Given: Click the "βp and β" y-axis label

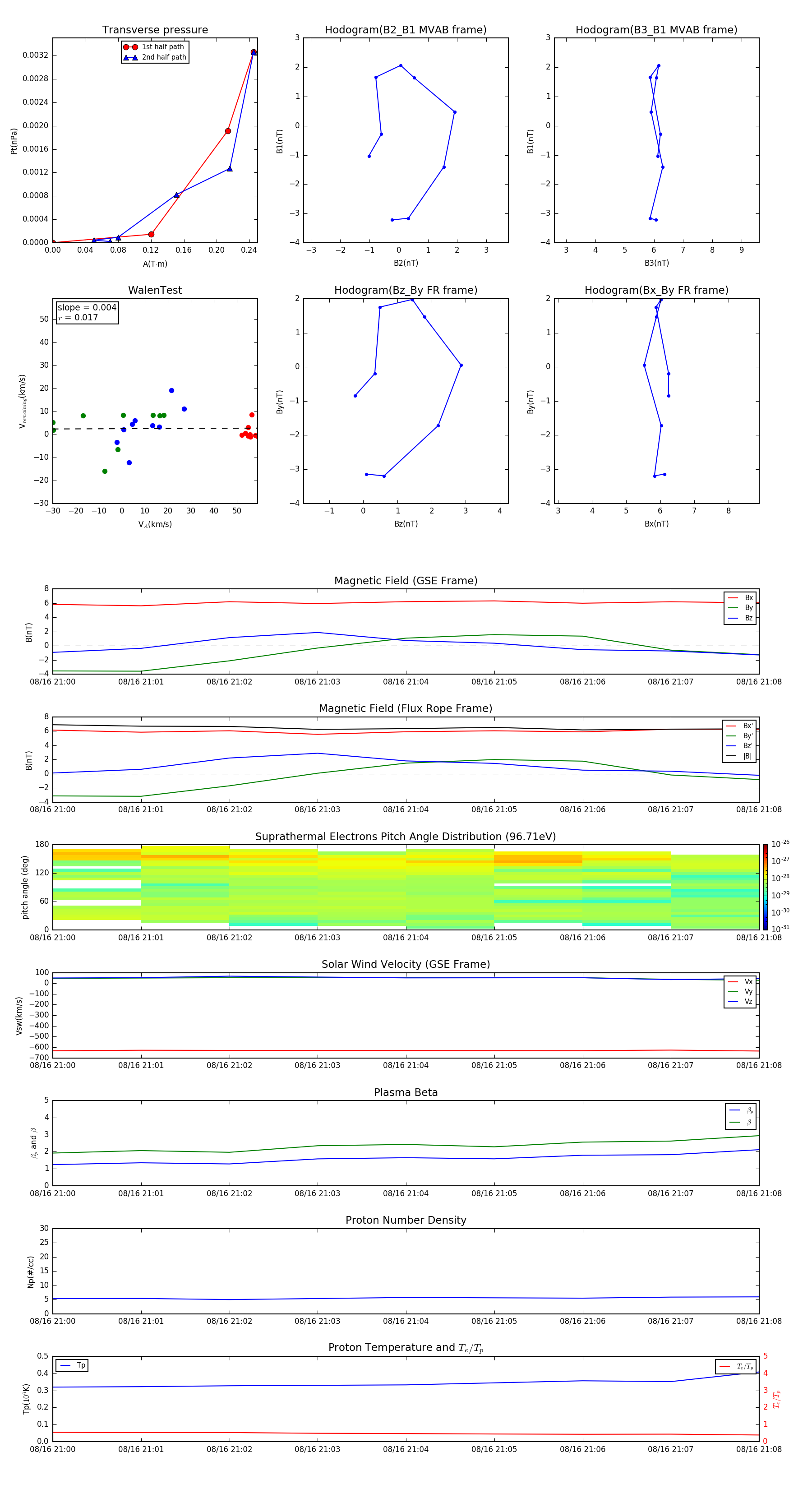Looking at the screenshot, I should pos(33,1143).
